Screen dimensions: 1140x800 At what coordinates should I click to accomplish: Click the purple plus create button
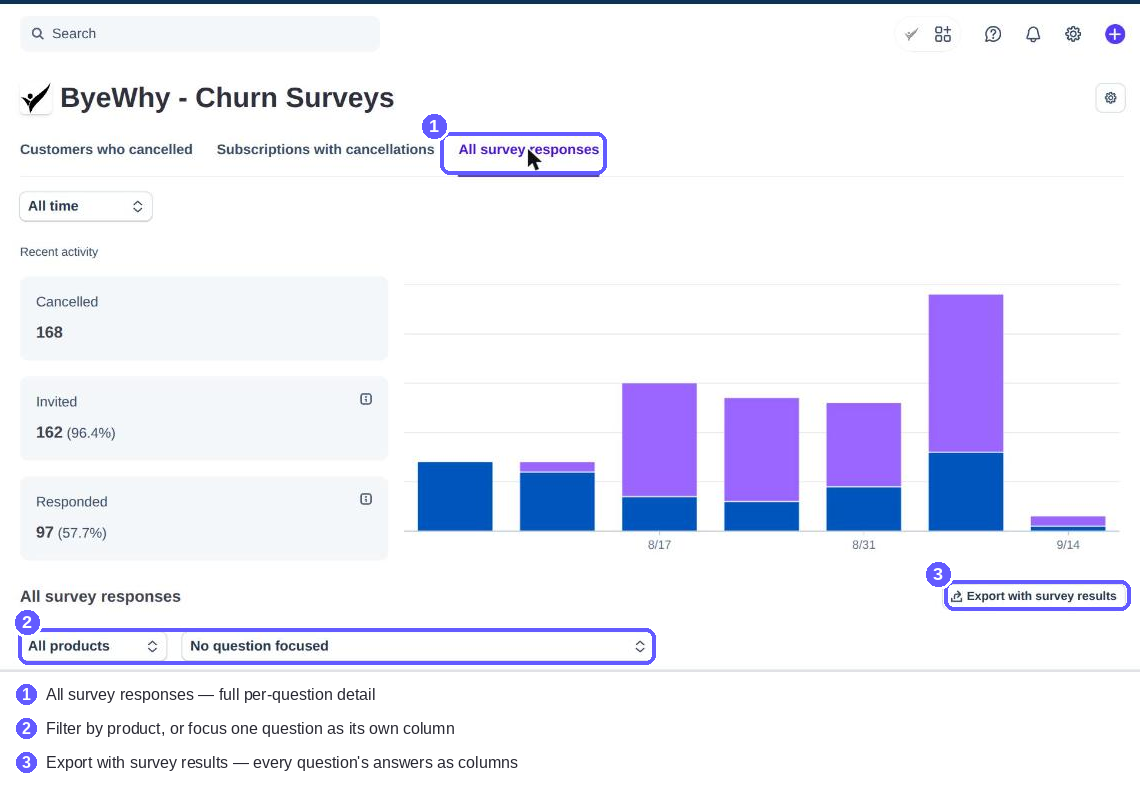click(x=1115, y=34)
